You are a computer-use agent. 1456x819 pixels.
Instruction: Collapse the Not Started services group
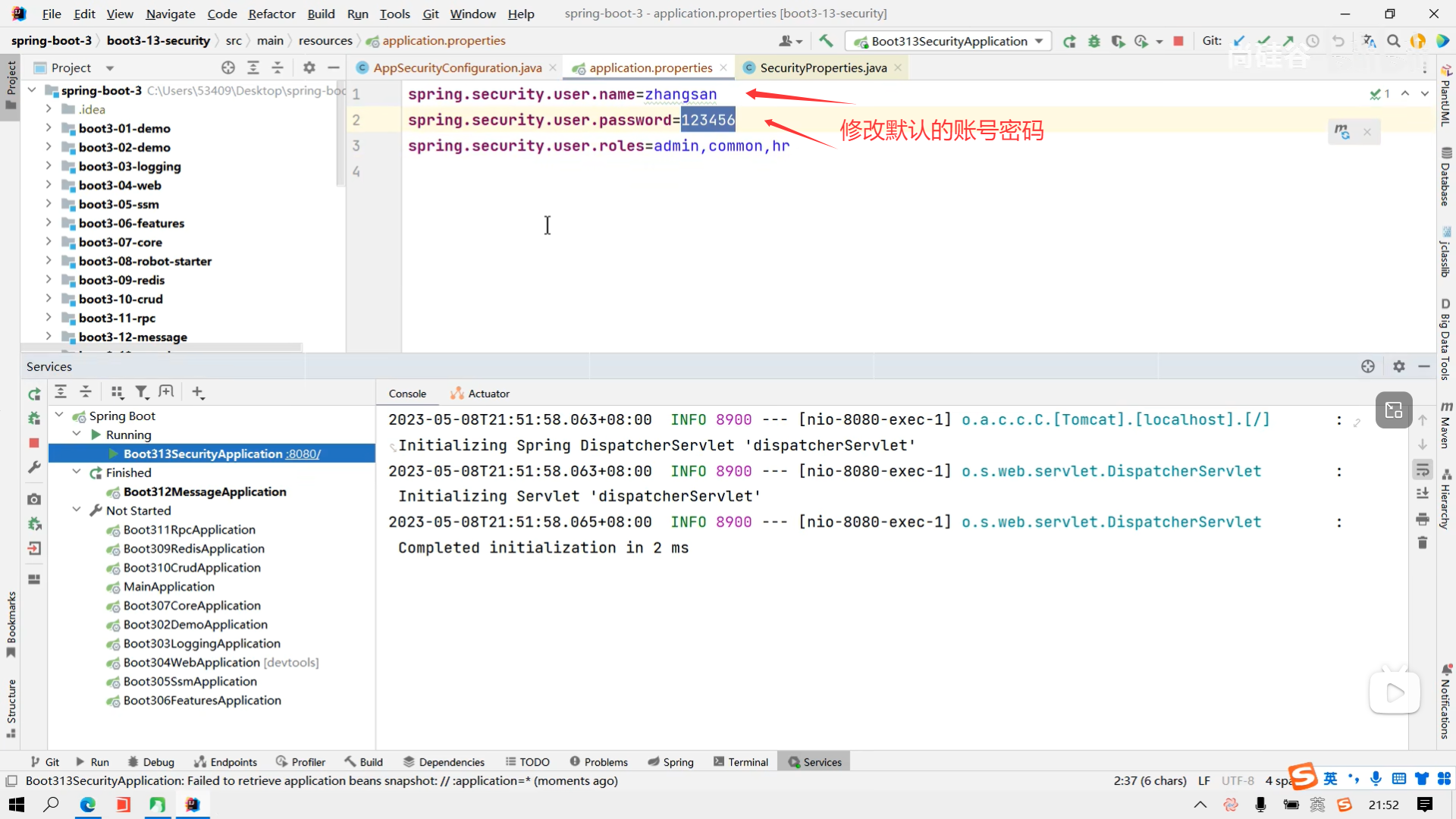[x=77, y=510]
